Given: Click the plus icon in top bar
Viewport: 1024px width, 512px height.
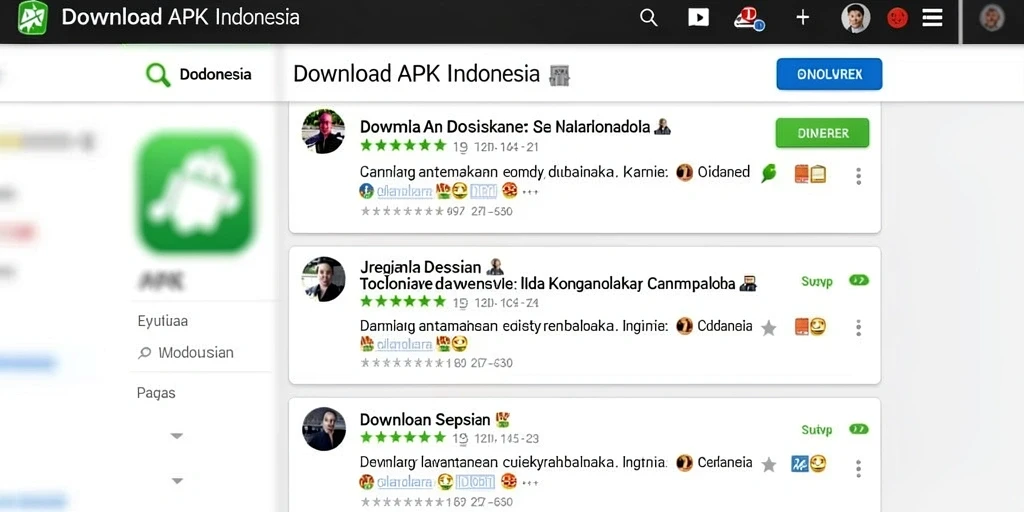Looking at the screenshot, I should pos(803,18).
